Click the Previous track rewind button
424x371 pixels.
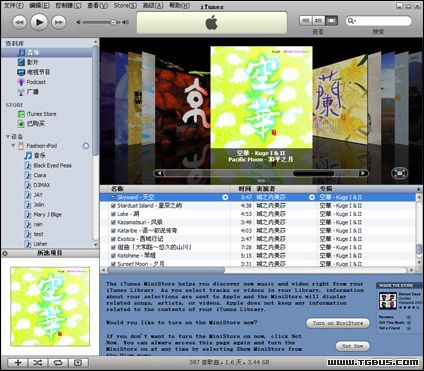[x=19, y=22]
